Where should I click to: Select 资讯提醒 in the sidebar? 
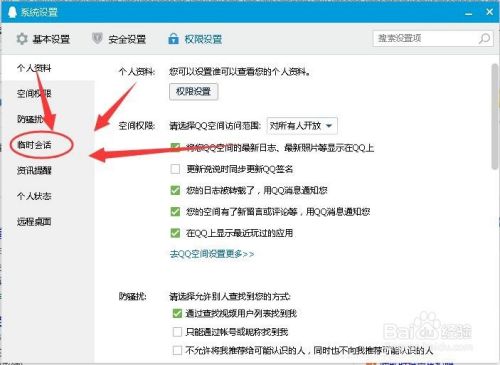(34, 170)
